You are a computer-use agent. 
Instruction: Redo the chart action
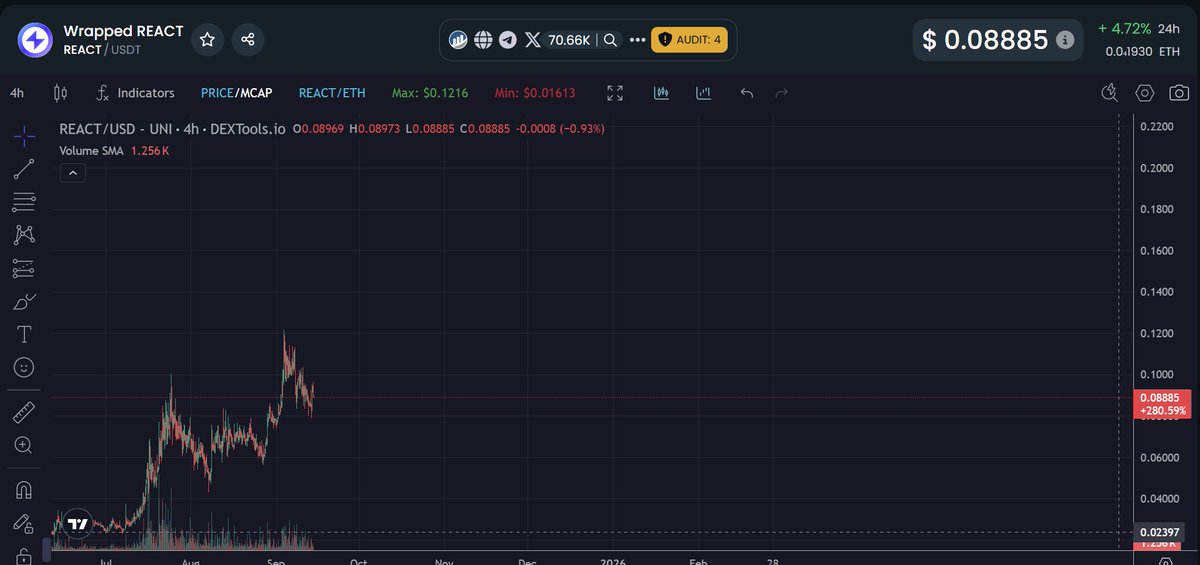coord(782,93)
